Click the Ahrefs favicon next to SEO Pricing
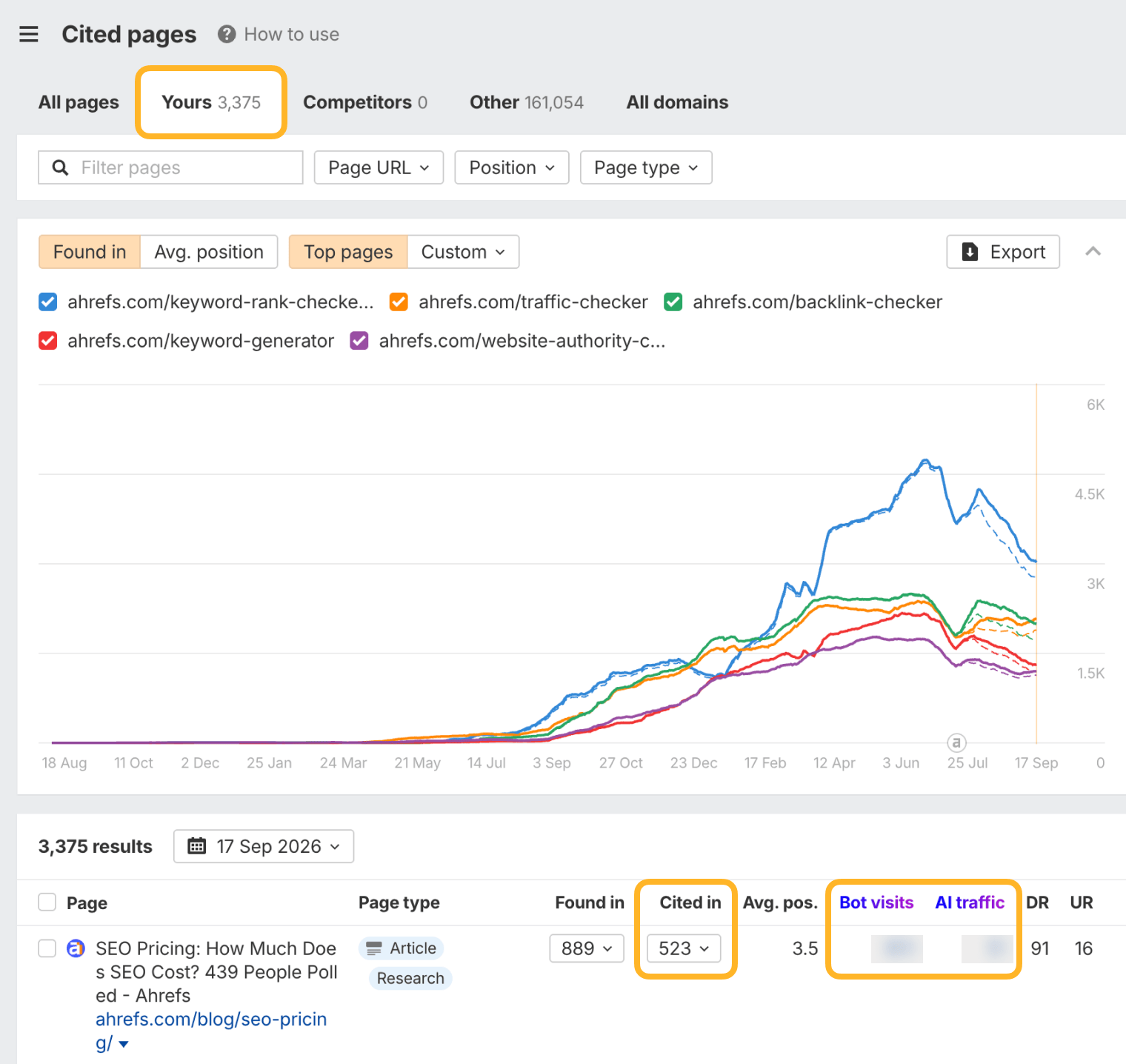 [76, 948]
